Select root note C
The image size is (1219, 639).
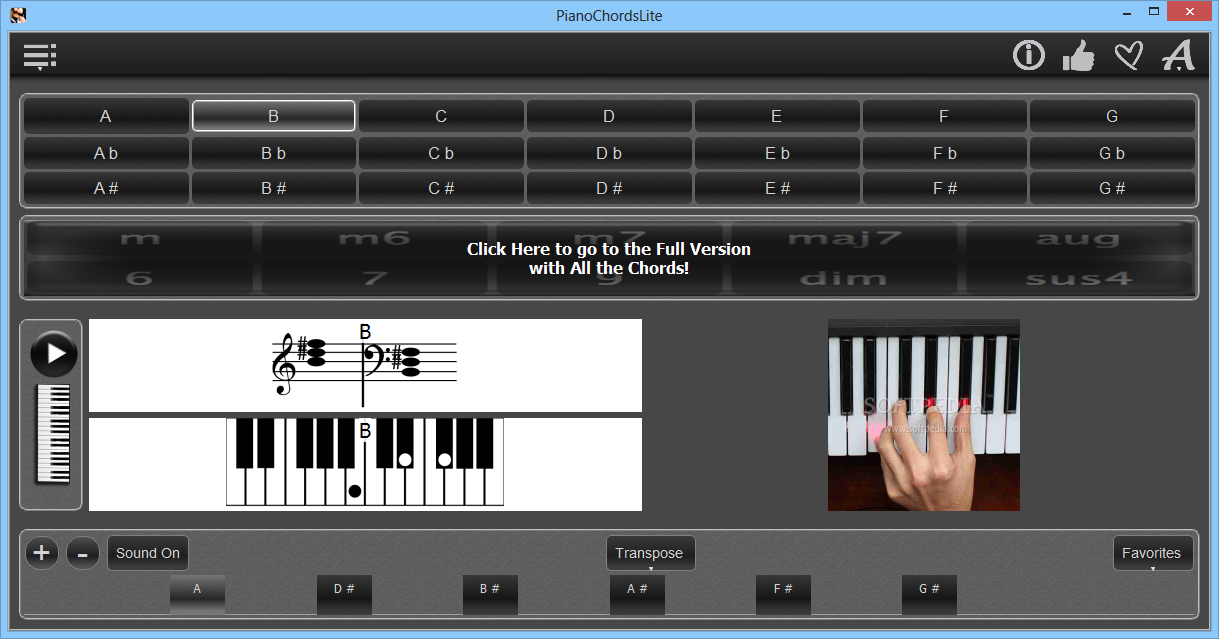(441, 116)
